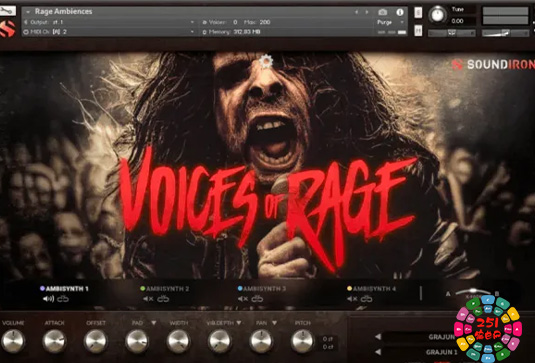Click the Memory icon in header
The width and height of the screenshot is (535, 363).
(x=205, y=32)
